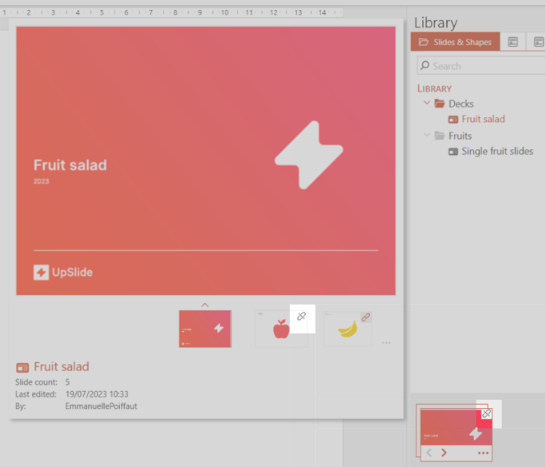This screenshot has width=545, height=467.
Task: Select the Fruit salad title slide thumbnail
Action: coord(205,329)
